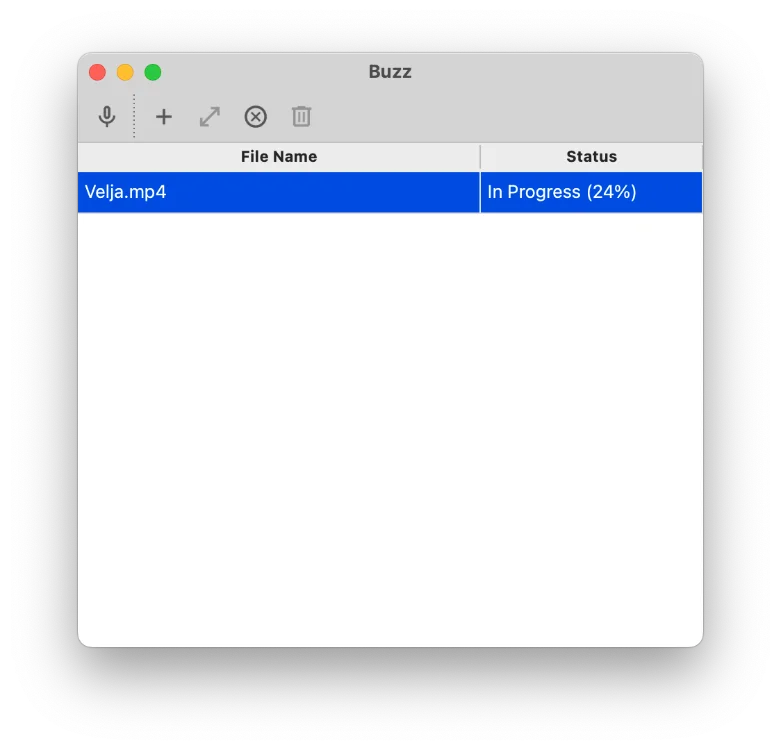Minimize the Buzz window with the yellow button

tap(125, 72)
